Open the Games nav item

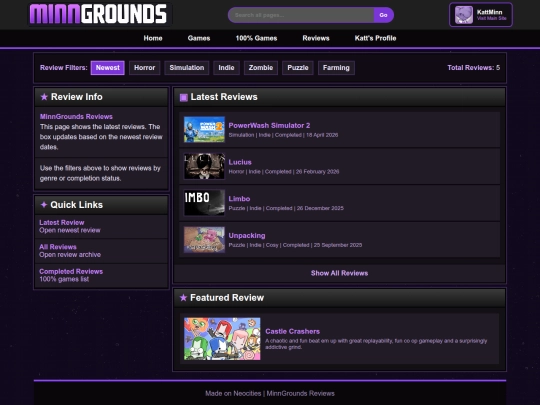199,38
